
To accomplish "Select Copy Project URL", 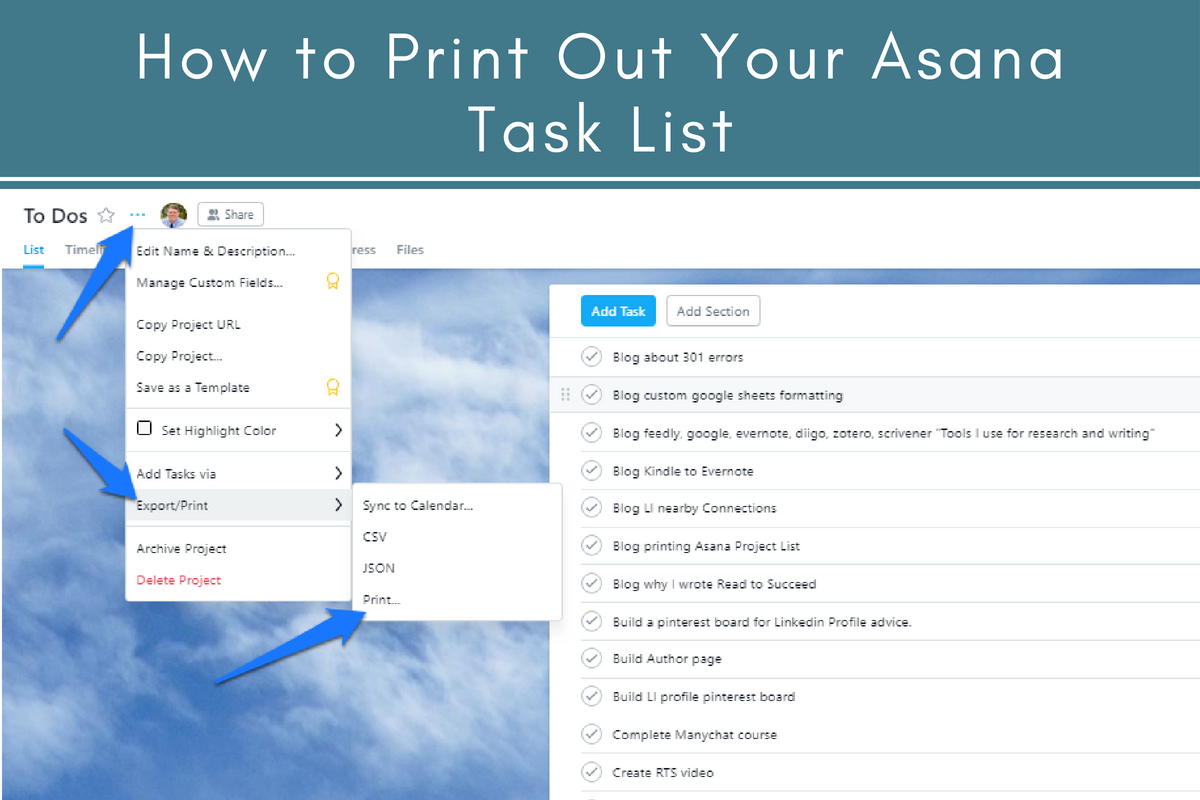I will click(189, 325).
